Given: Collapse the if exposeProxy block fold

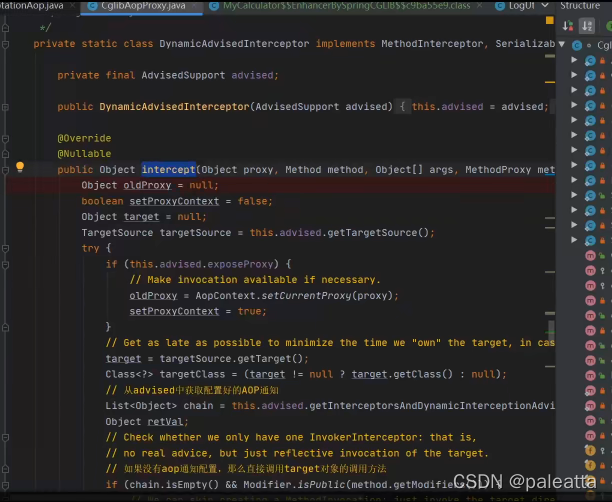Looking at the screenshot, I should point(5,265).
